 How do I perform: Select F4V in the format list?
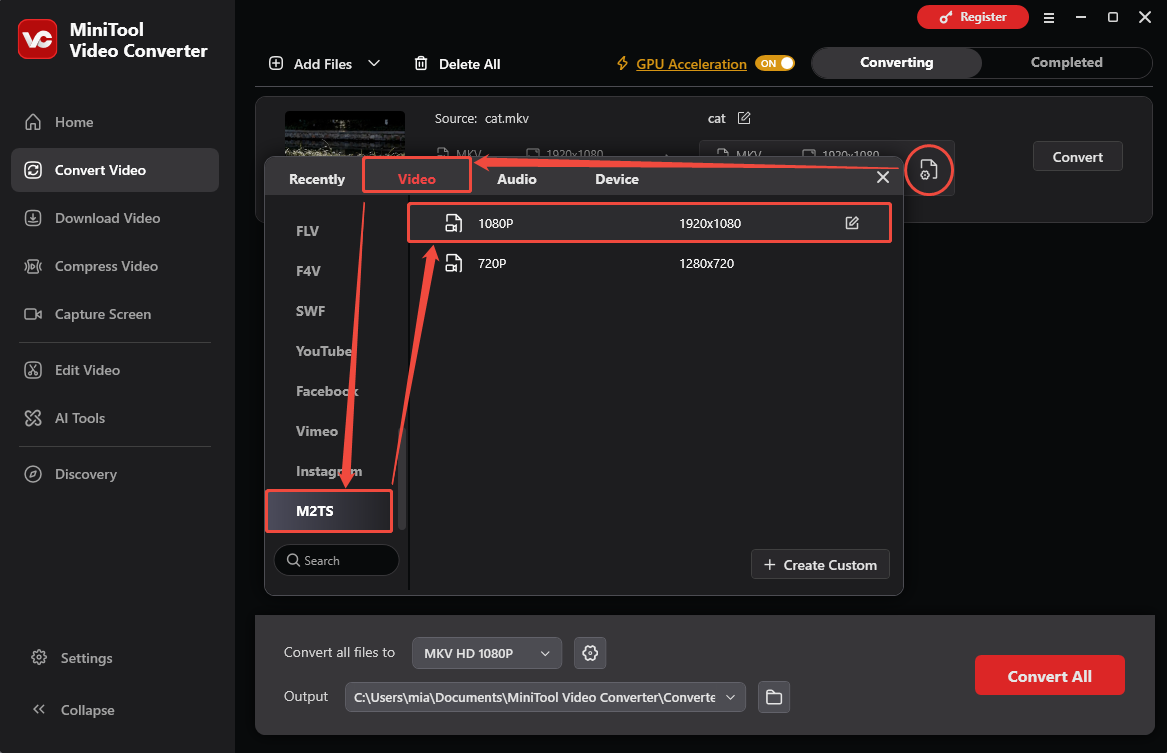click(x=308, y=271)
